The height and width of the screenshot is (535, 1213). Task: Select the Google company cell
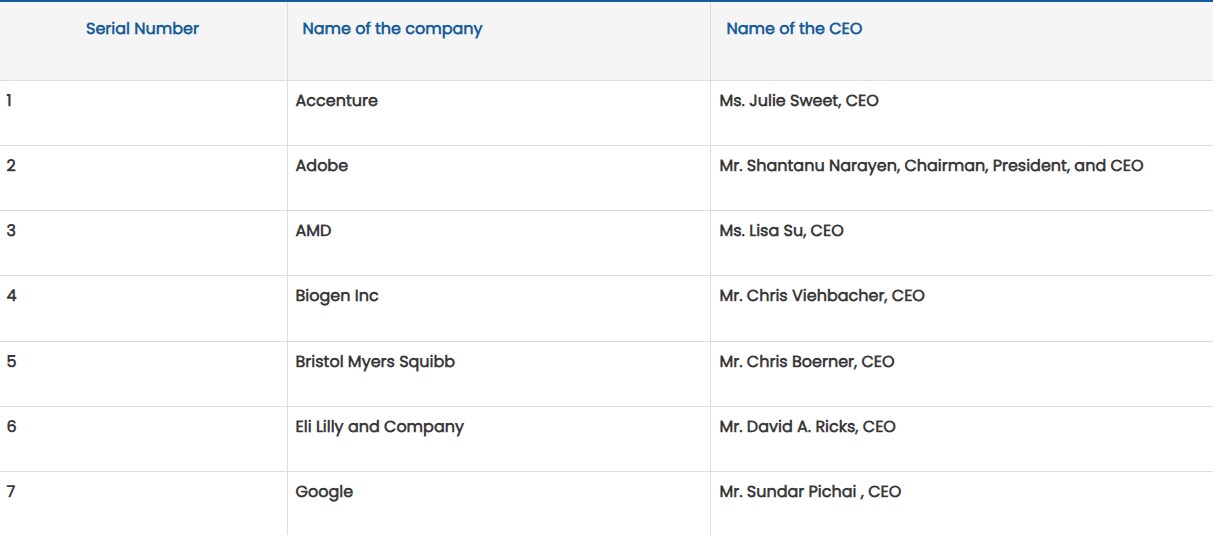click(x=324, y=492)
